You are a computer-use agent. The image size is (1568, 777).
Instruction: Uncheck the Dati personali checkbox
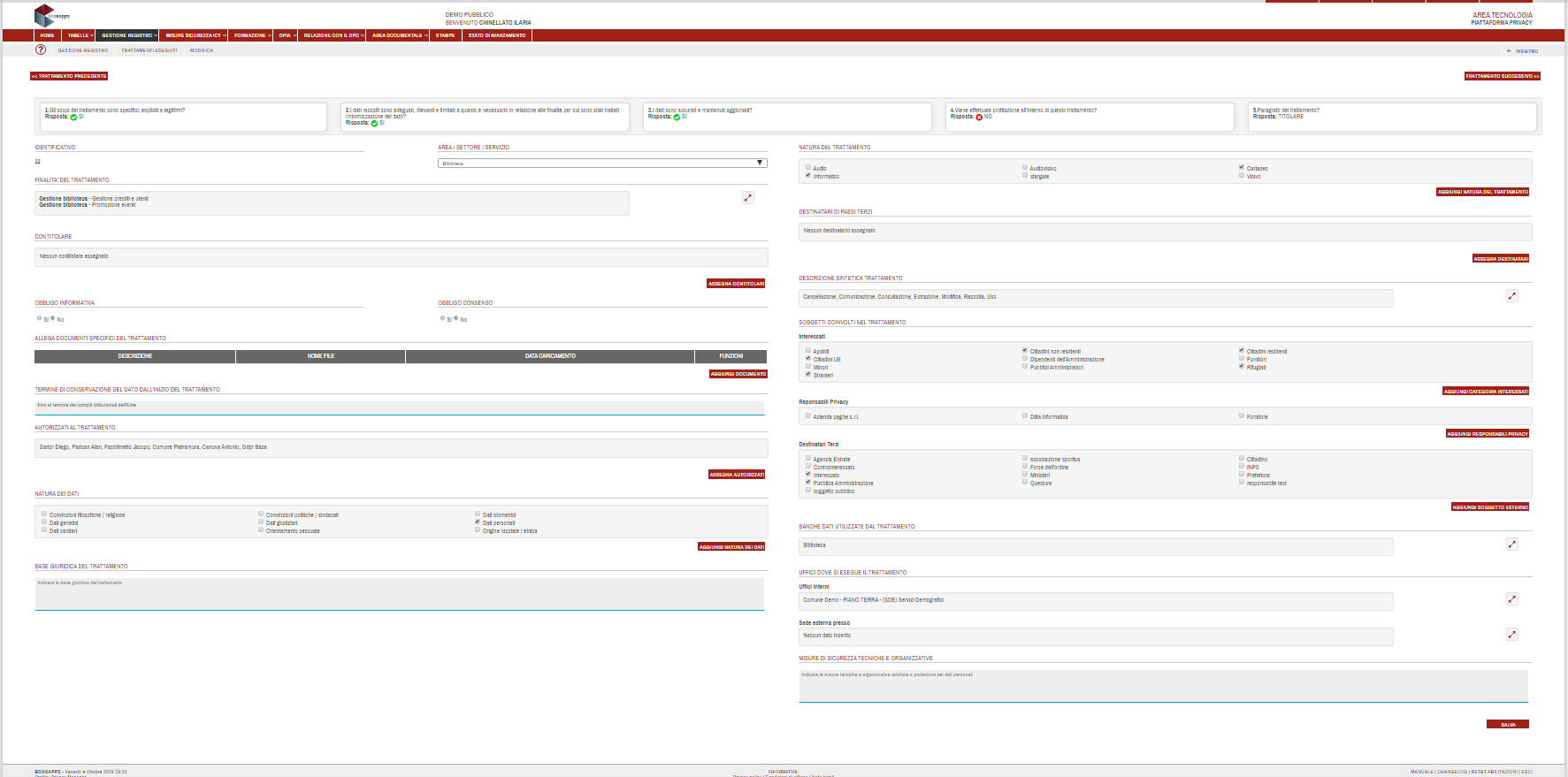(478, 522)
